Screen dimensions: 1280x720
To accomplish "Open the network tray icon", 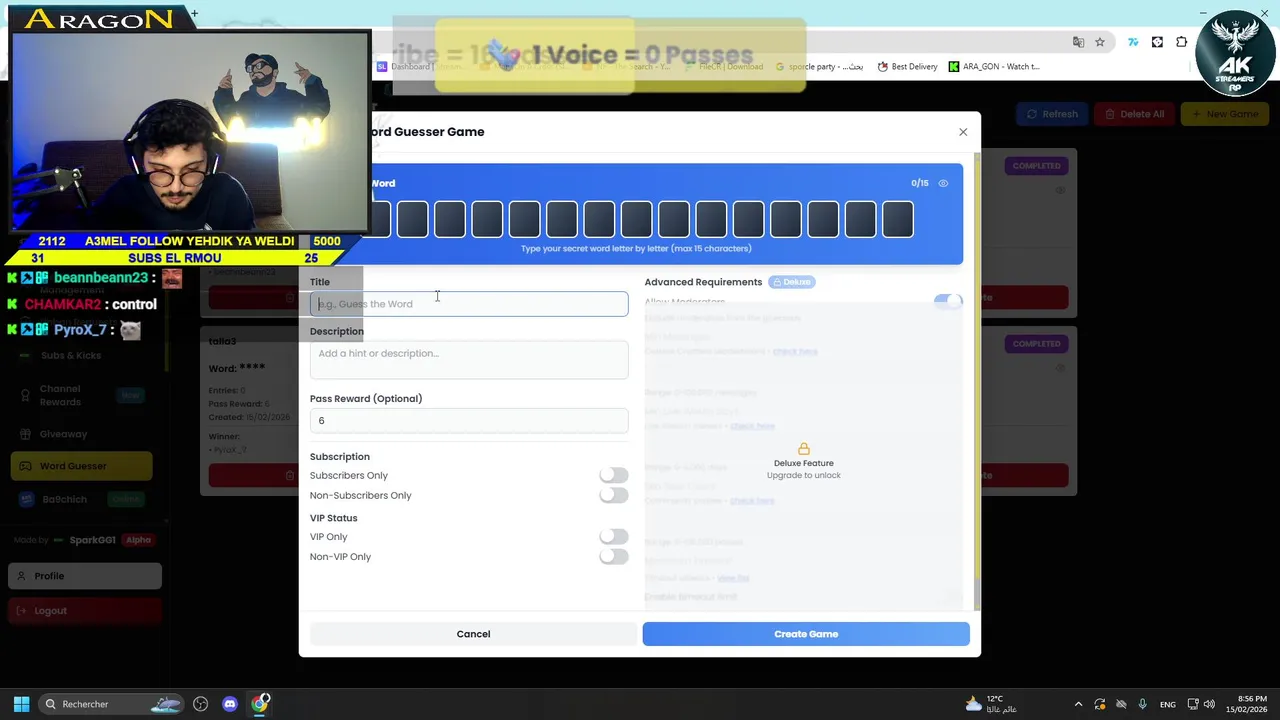I will click(x=1193, y=704).
